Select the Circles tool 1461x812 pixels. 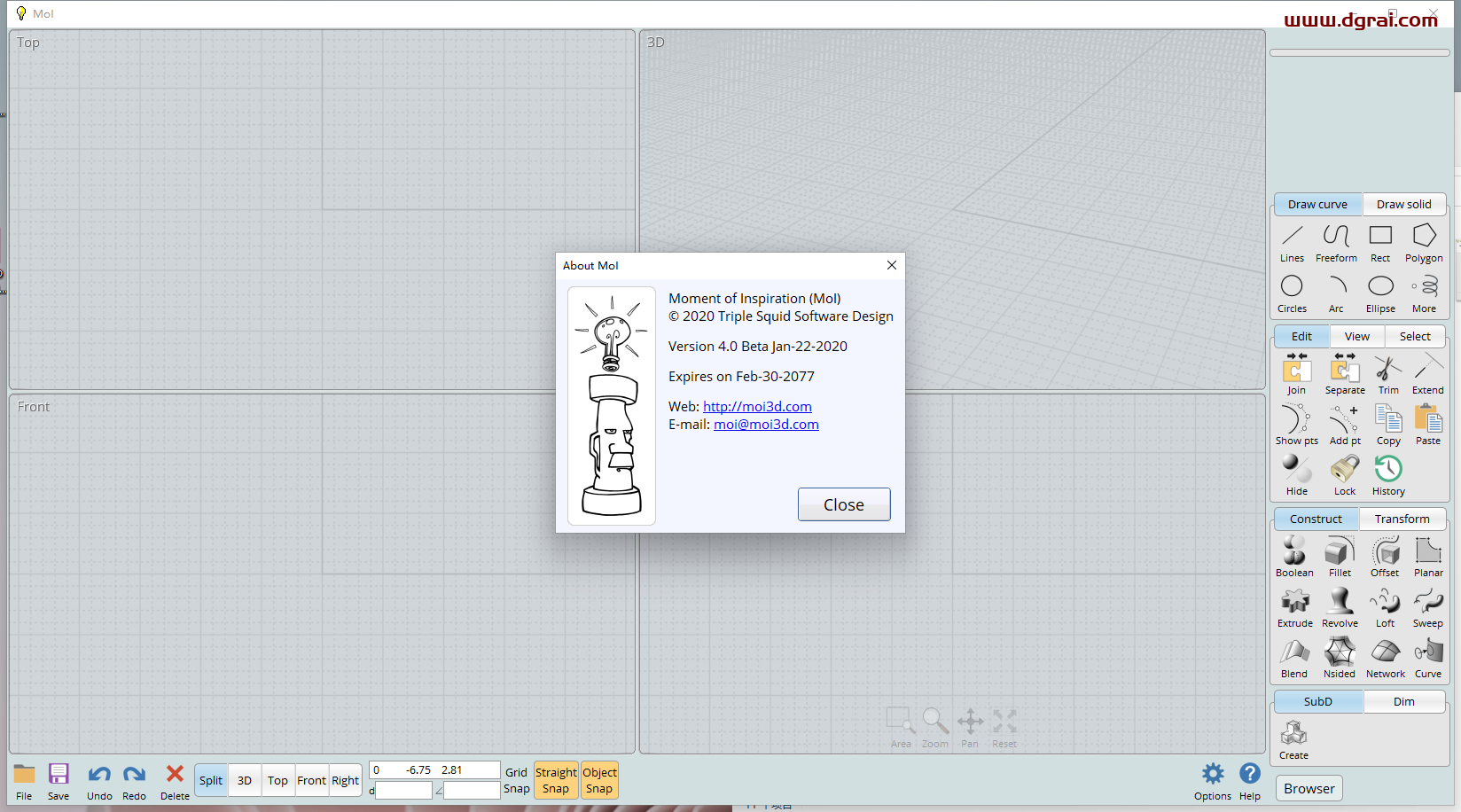[x=1292, y=293]
